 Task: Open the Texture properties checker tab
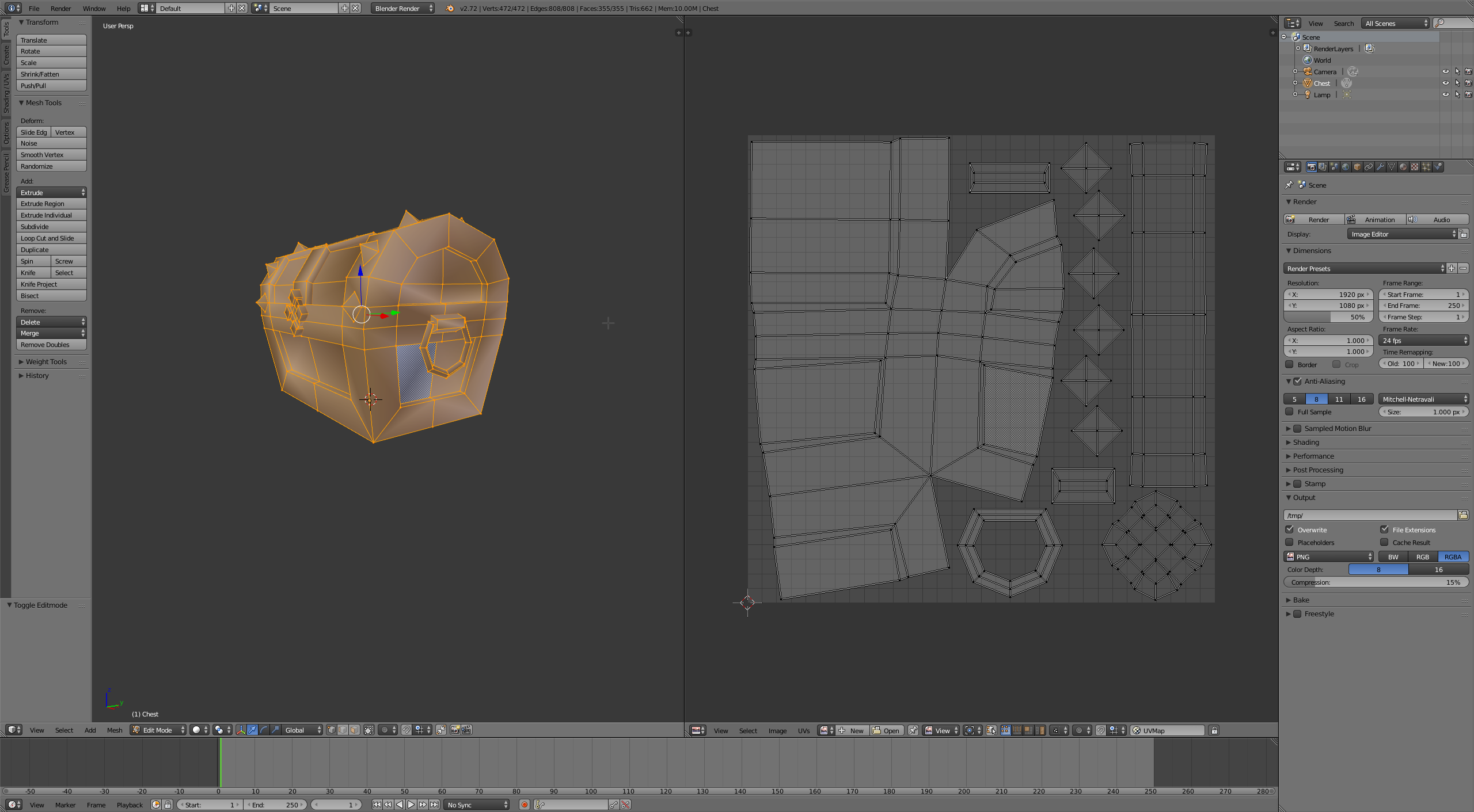pos(1415,167)
